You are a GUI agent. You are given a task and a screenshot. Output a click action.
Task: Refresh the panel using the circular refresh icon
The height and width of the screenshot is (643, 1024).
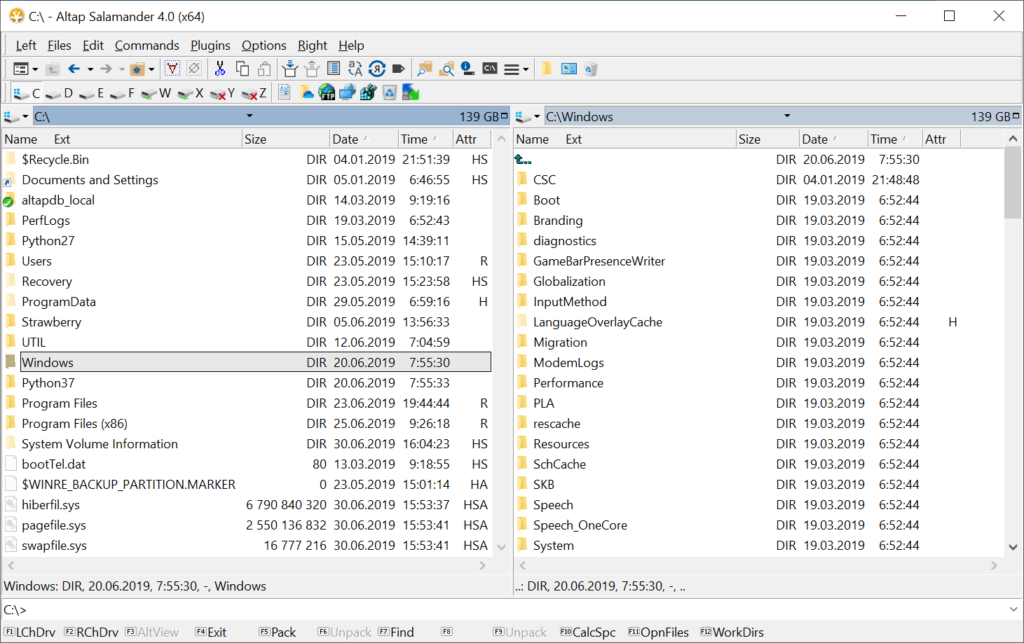[376, 68]
